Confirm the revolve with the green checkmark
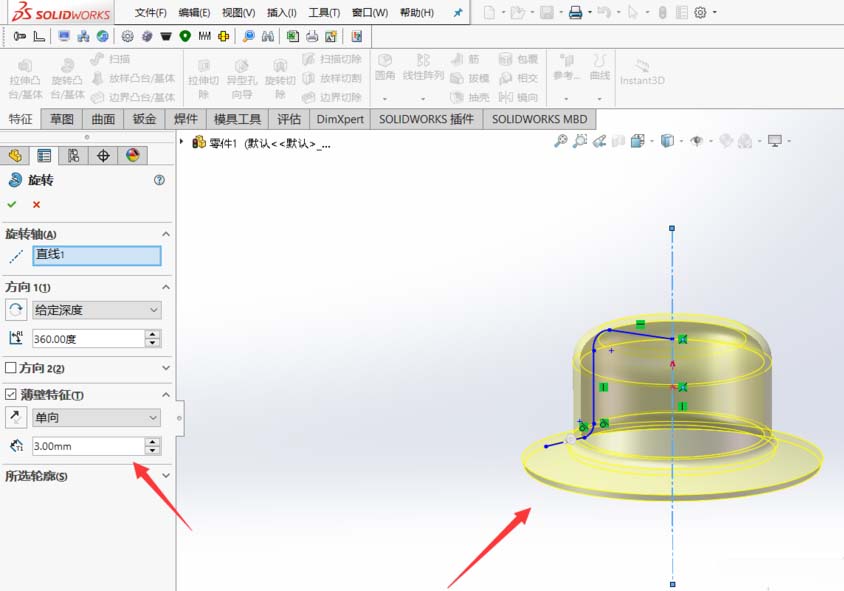844x591 pixels. (12, 204)
